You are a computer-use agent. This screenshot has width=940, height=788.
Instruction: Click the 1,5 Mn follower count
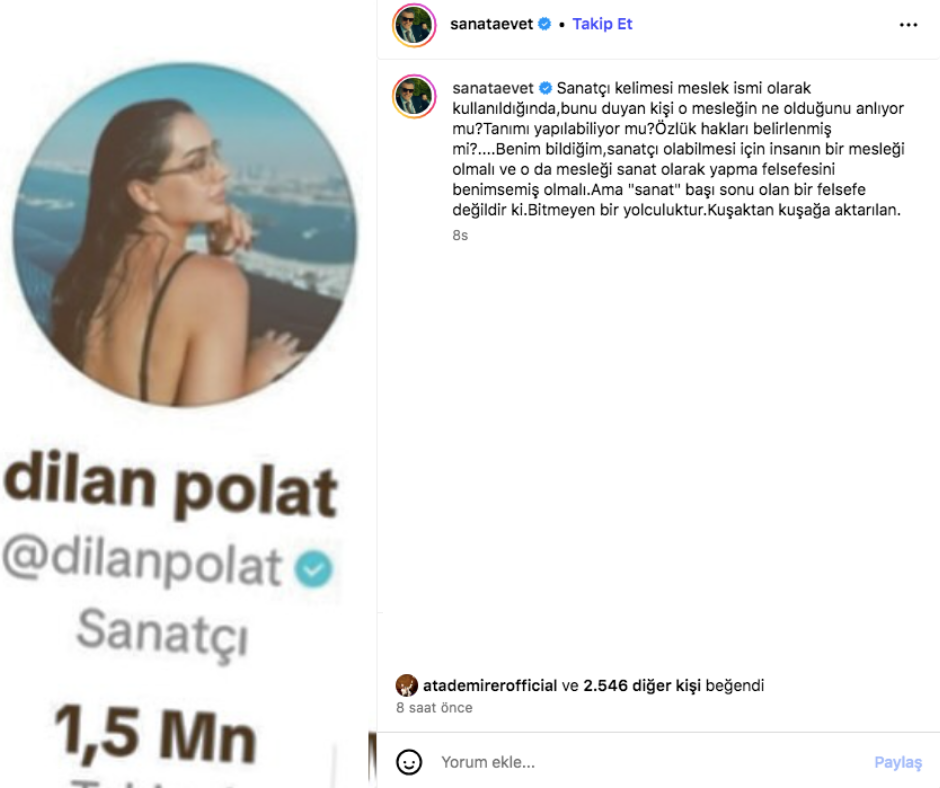pyautogui.click(x=155, y=734)
